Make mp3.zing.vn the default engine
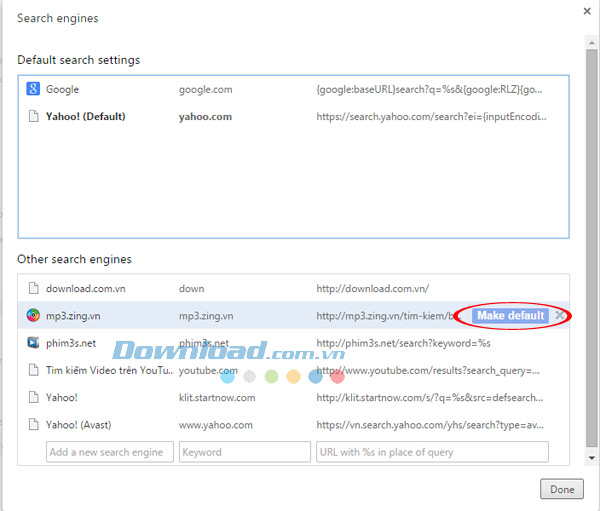Screen dimensions: 600x511 tap(510, 315)
